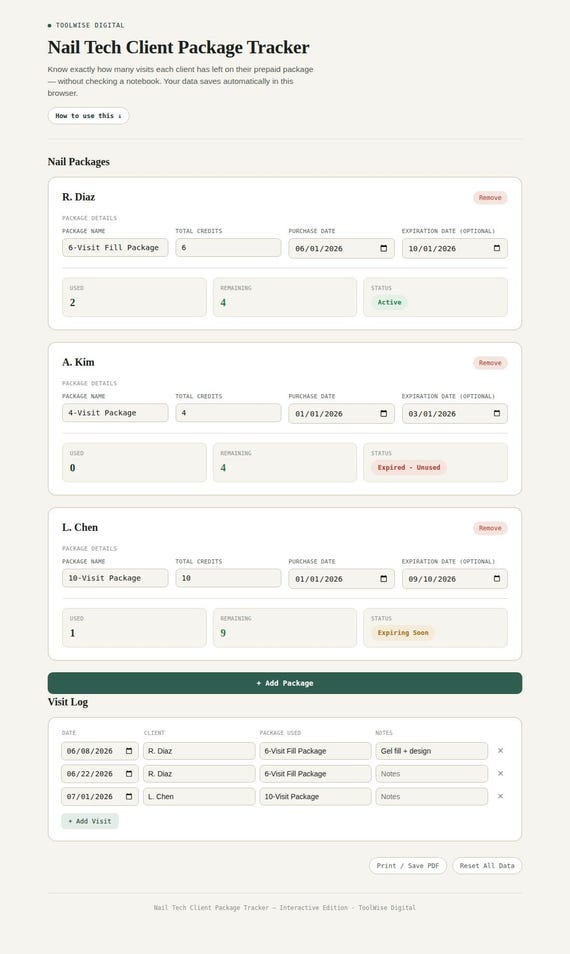
Task: Delete the 07/01/2026 L. Chen visit with X
Action: click(500, 796)
